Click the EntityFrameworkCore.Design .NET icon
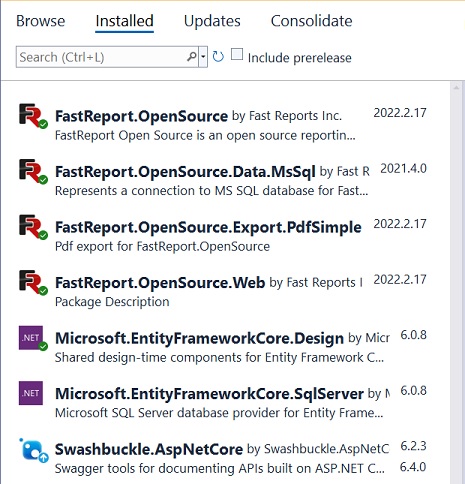Image resolution: width=465 pixels, height=484 pixels. tap(32, 338)
